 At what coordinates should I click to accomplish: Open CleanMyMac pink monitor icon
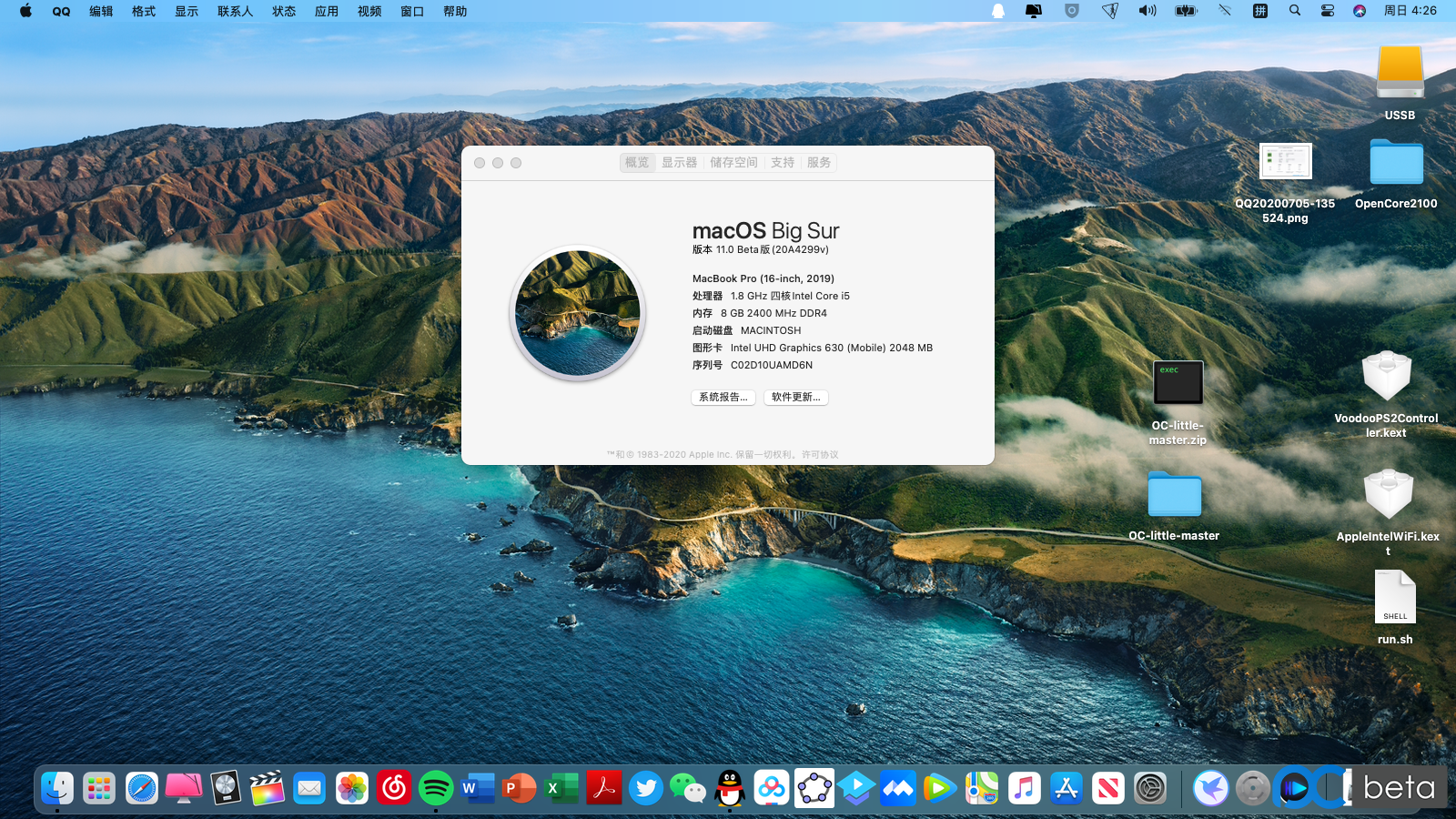click(184, 788)
